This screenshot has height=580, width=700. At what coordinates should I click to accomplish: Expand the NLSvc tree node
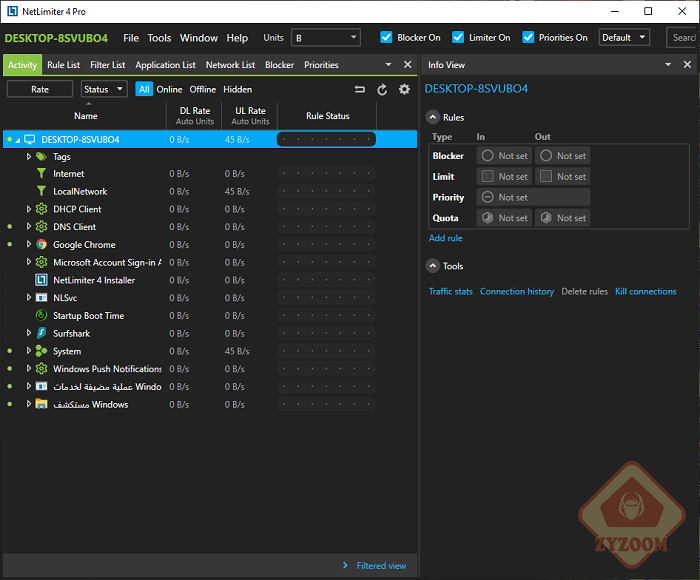(x=29, y=297)
